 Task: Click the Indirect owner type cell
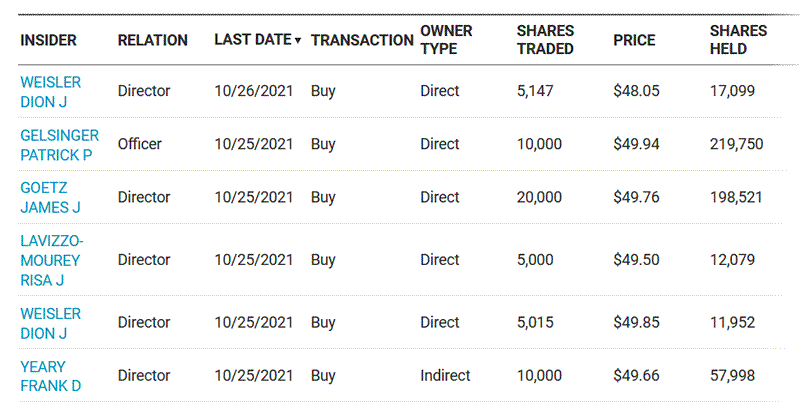click(445, 376)
